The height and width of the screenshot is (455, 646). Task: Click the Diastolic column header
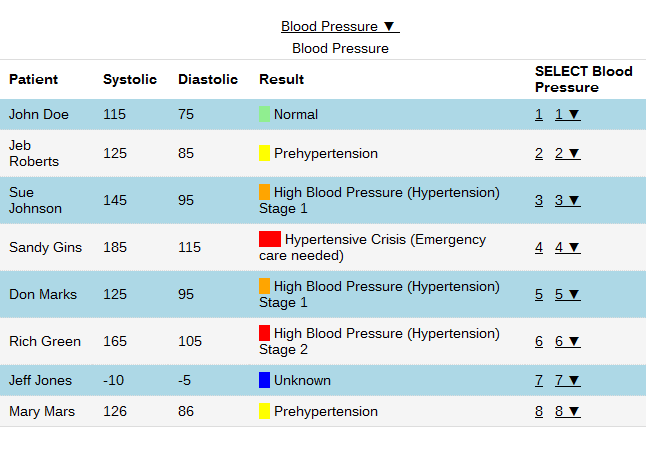[208, 79]
